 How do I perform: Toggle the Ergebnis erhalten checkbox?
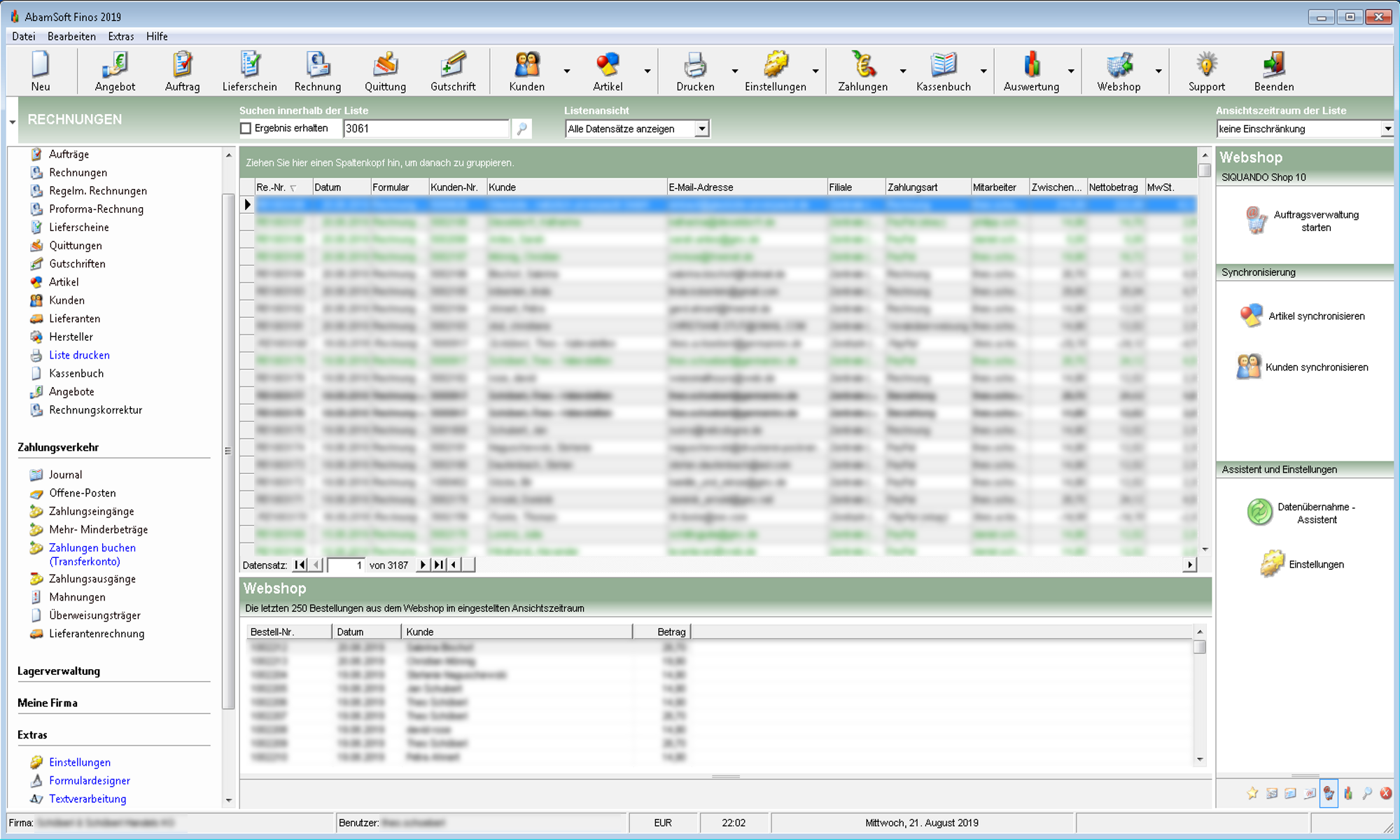(x=246, y=128)
